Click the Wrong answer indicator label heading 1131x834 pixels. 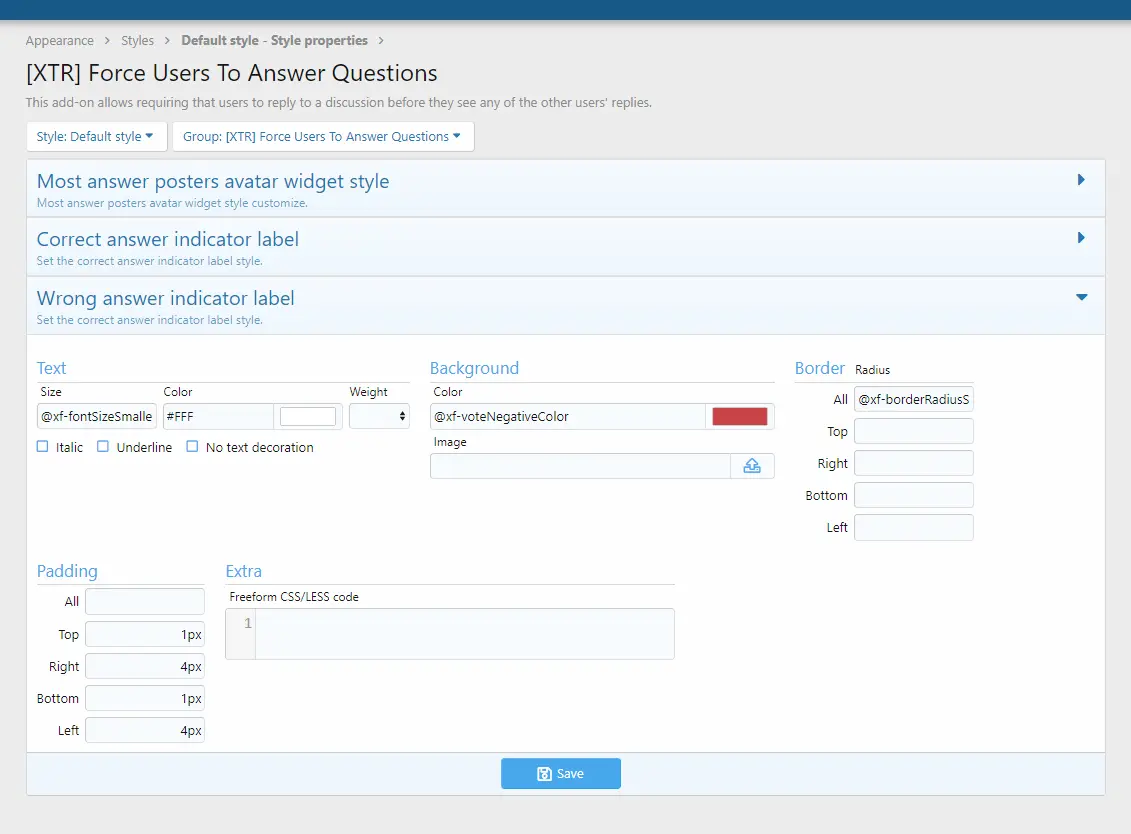[x=165, y=298]
